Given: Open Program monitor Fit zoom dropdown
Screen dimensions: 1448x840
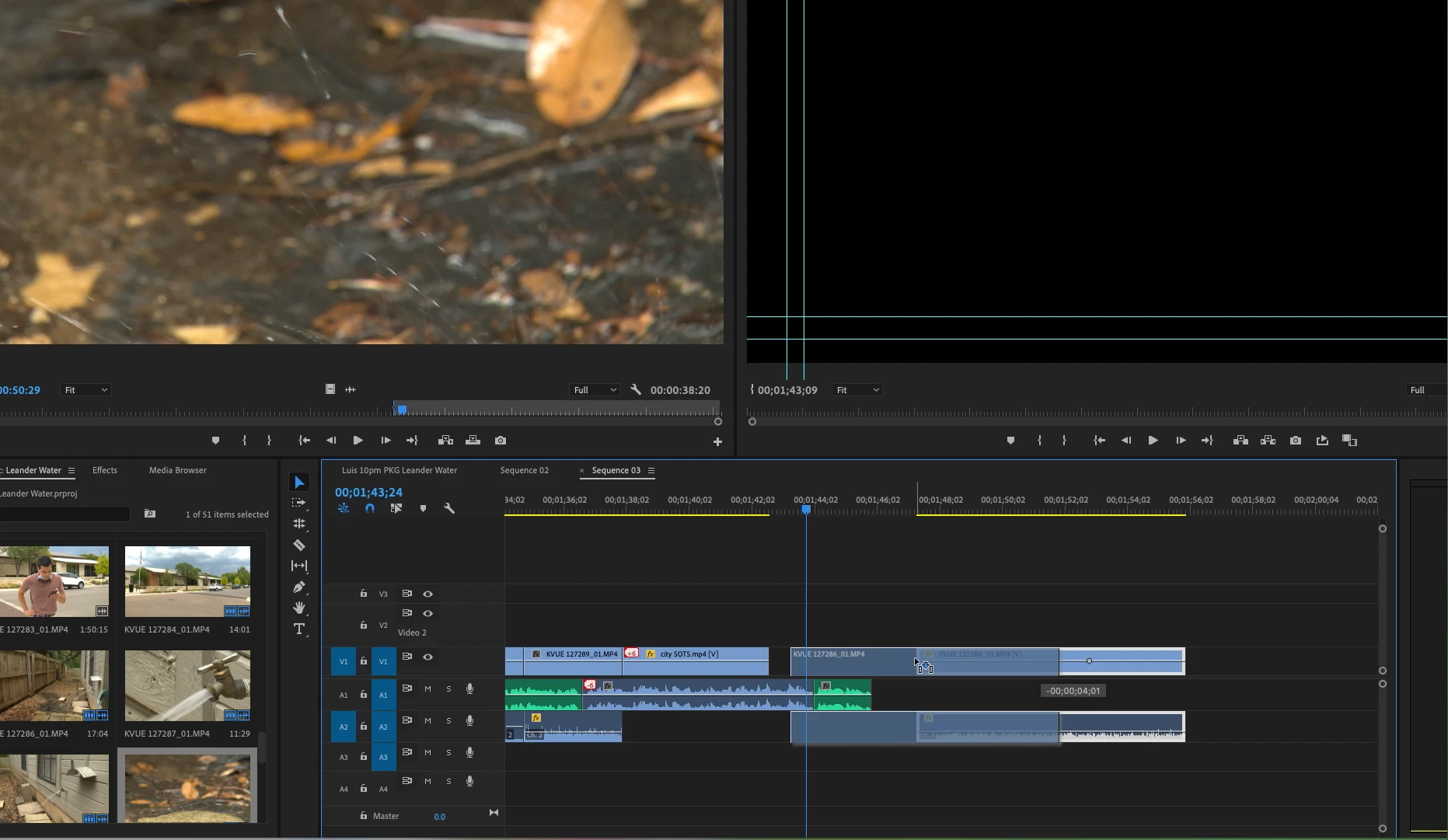Looking at the screenshot, I should [857, 390].
